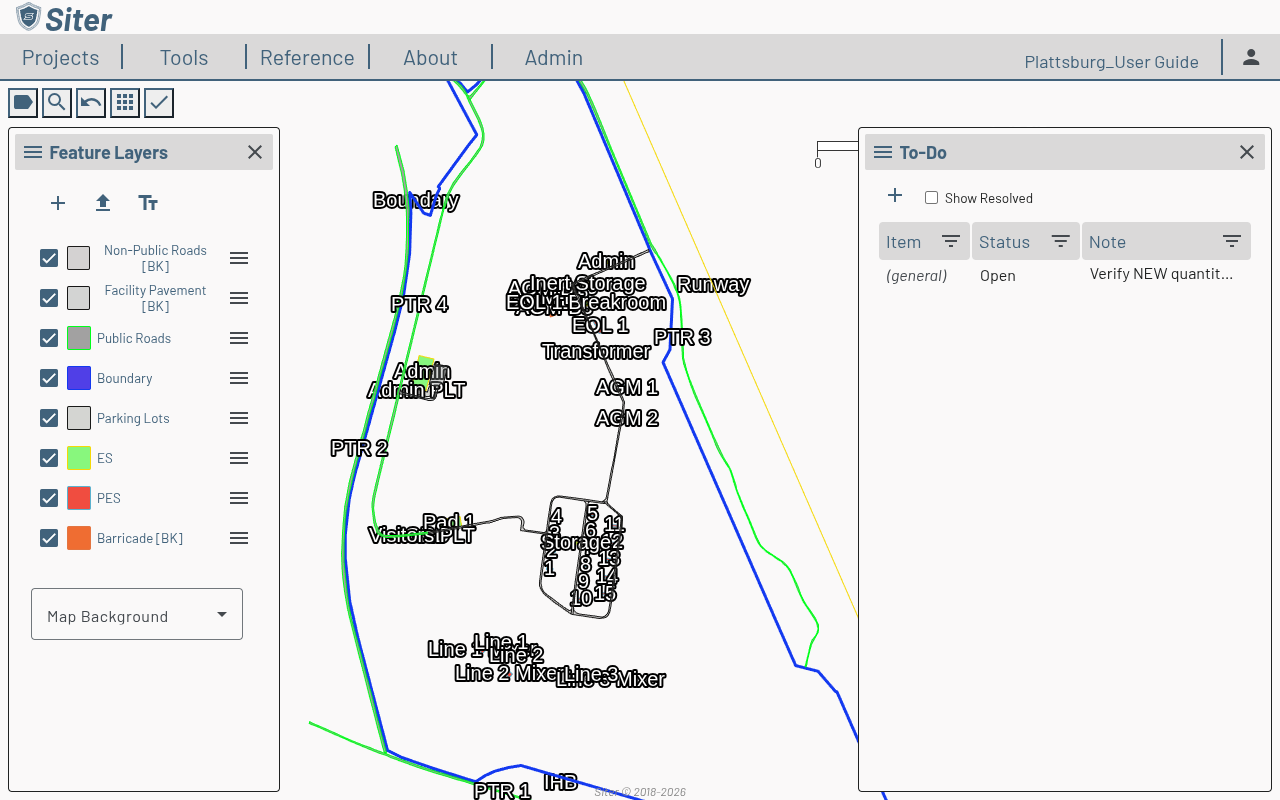Image resolution: width=1280 pixels, height=800 pixels.
Task: Click the green ES layer color swatch
Action: pyautogui.click(x=79, y=458)
